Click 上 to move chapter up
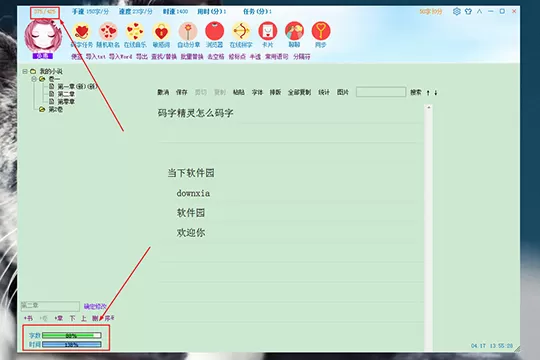This screenshot has width=540, height=360. (84, 318)
